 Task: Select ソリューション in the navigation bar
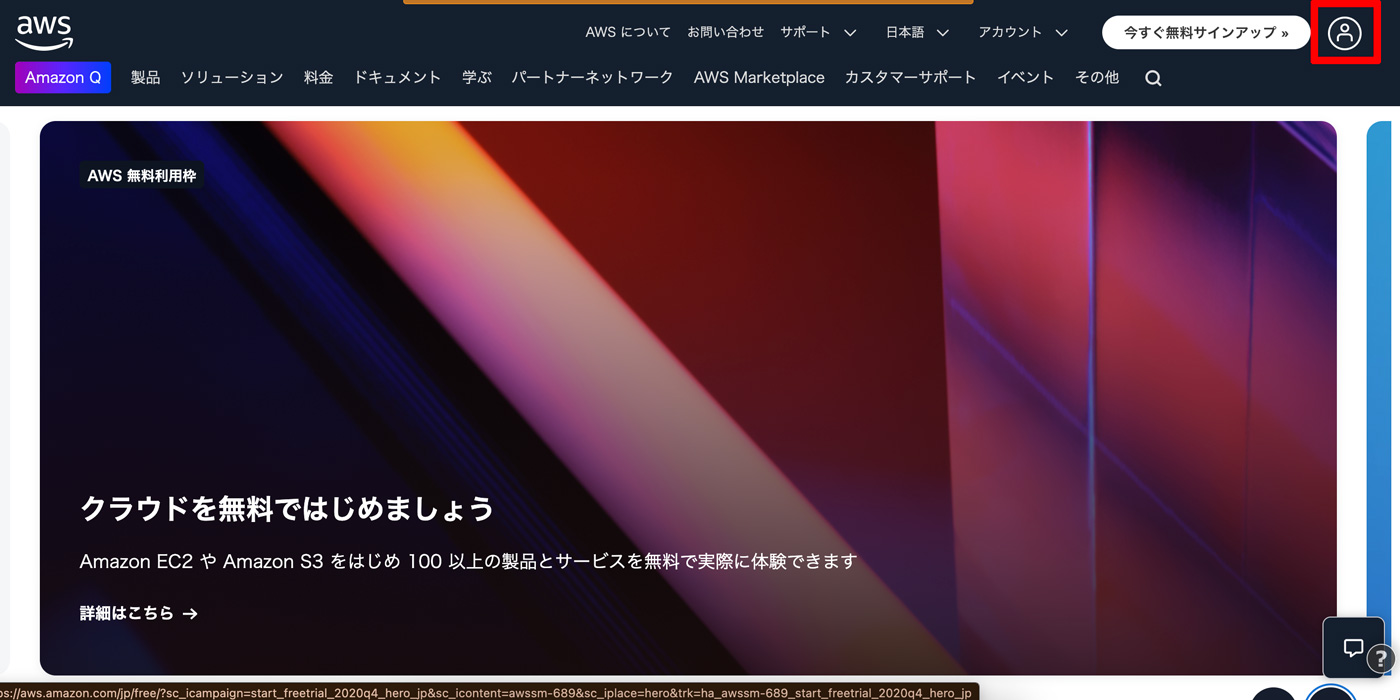point(232,77)
